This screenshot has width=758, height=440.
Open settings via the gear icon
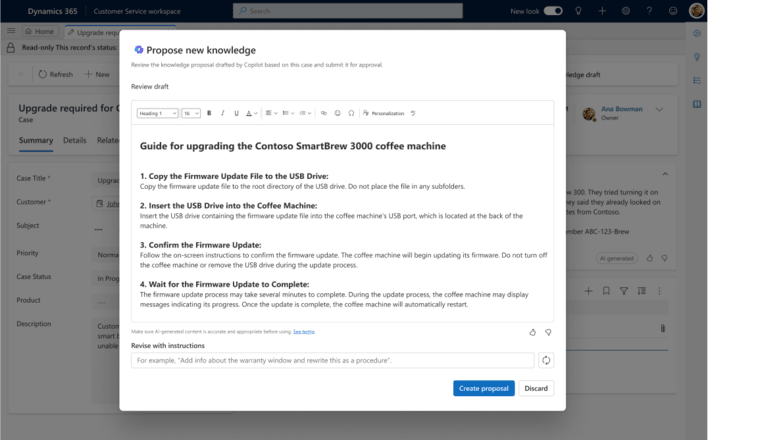pos(626,11)
